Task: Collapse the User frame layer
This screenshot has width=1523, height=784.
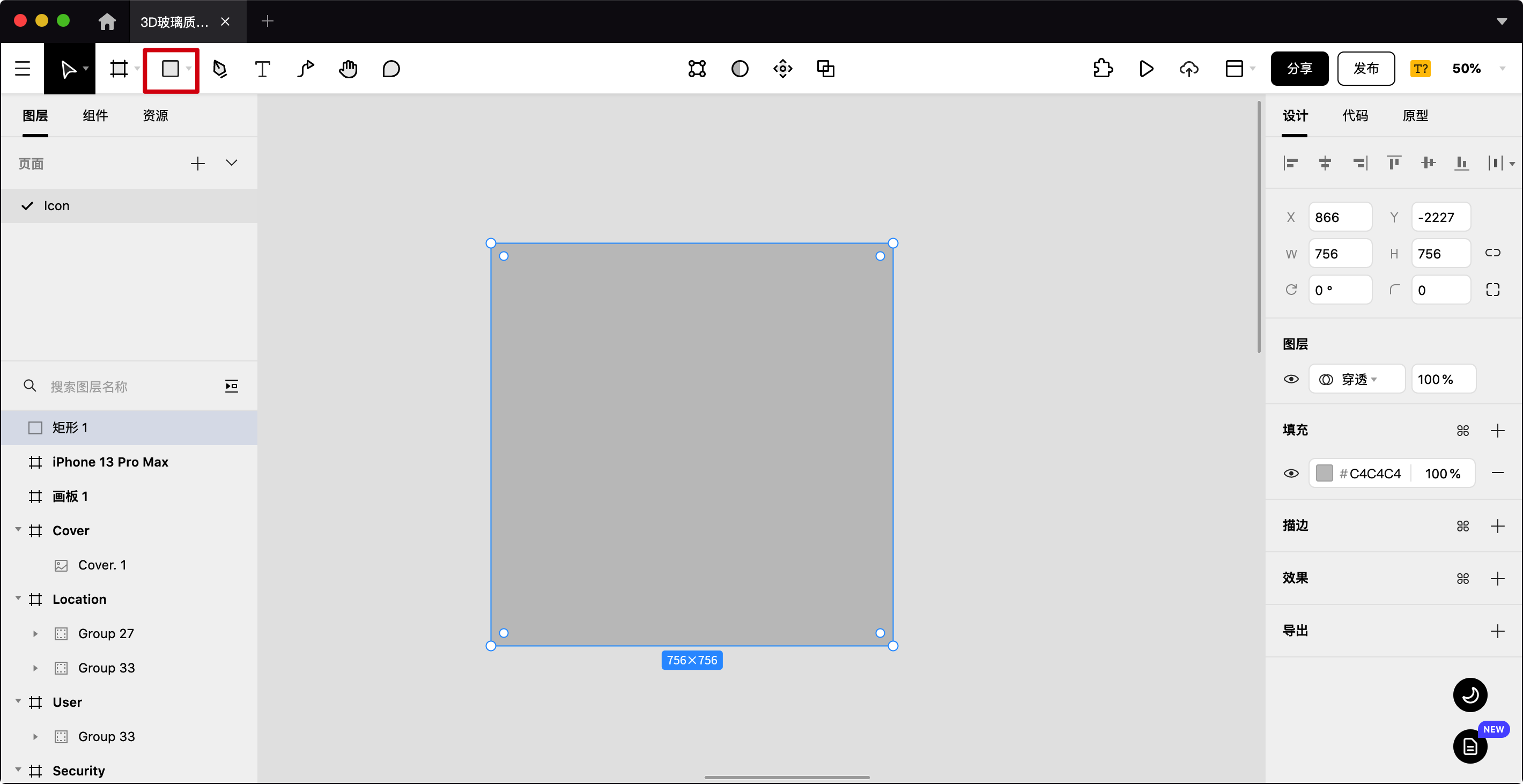Action: 18,701
